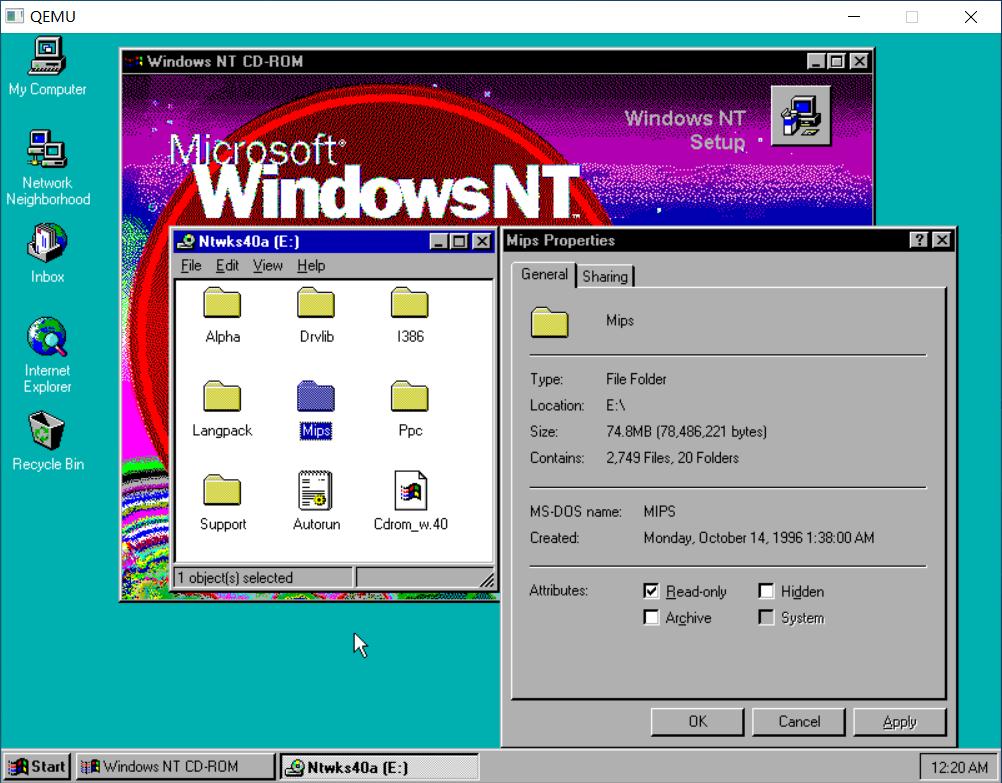Click Cancel in Mips Properties
Screen dimensions: 1002x783
798,721
